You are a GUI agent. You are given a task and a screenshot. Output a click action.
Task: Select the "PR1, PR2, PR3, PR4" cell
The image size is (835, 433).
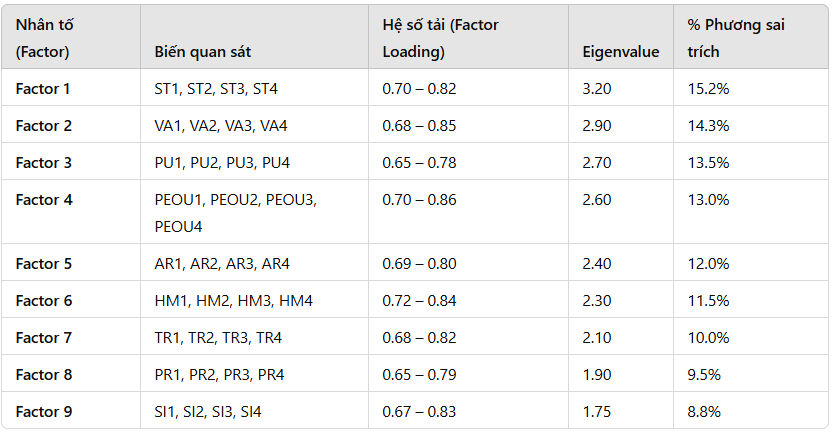[x=218, y=375]
